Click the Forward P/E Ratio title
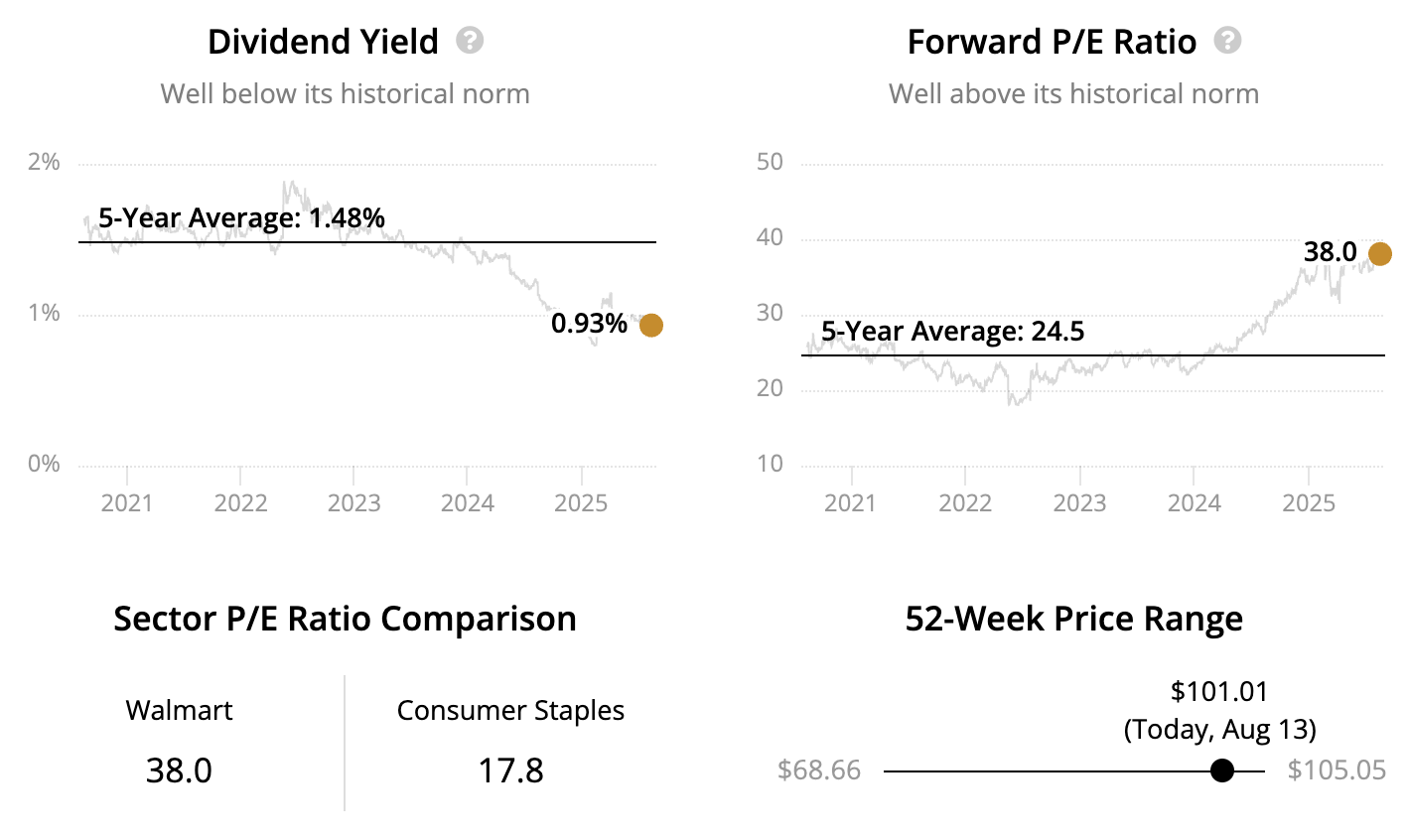1408x840 pixels. pyautogui.click(x=1052, y=42)
